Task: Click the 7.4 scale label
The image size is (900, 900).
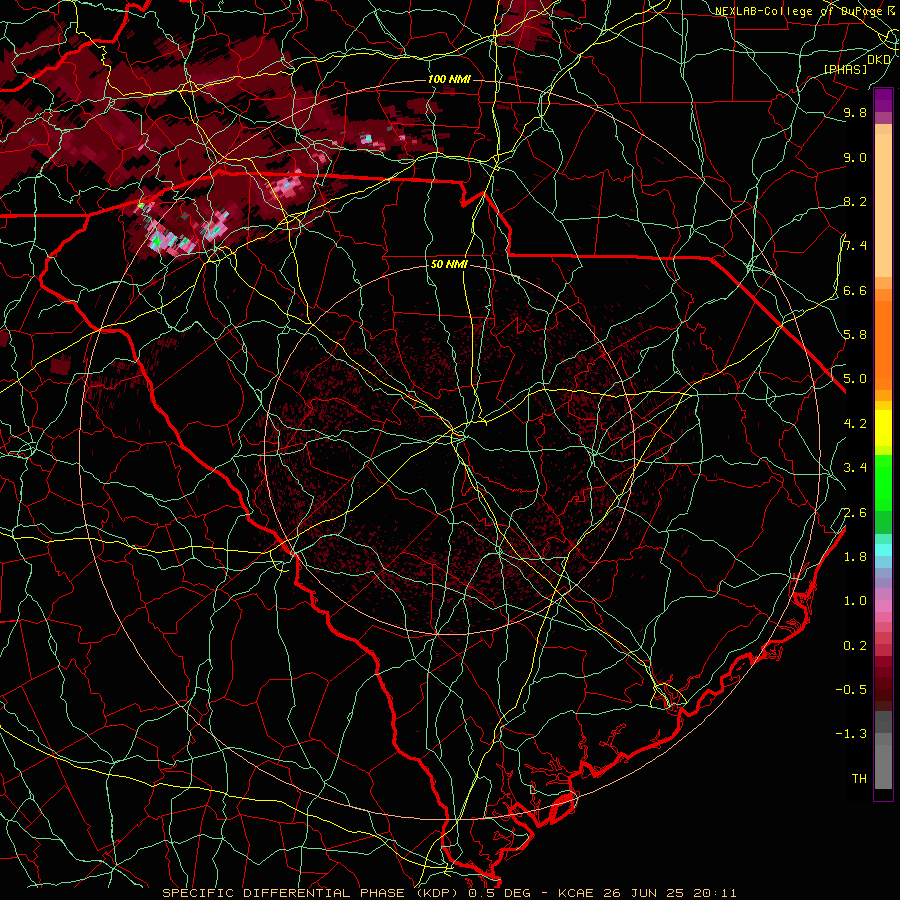Action: coord(855,246)
